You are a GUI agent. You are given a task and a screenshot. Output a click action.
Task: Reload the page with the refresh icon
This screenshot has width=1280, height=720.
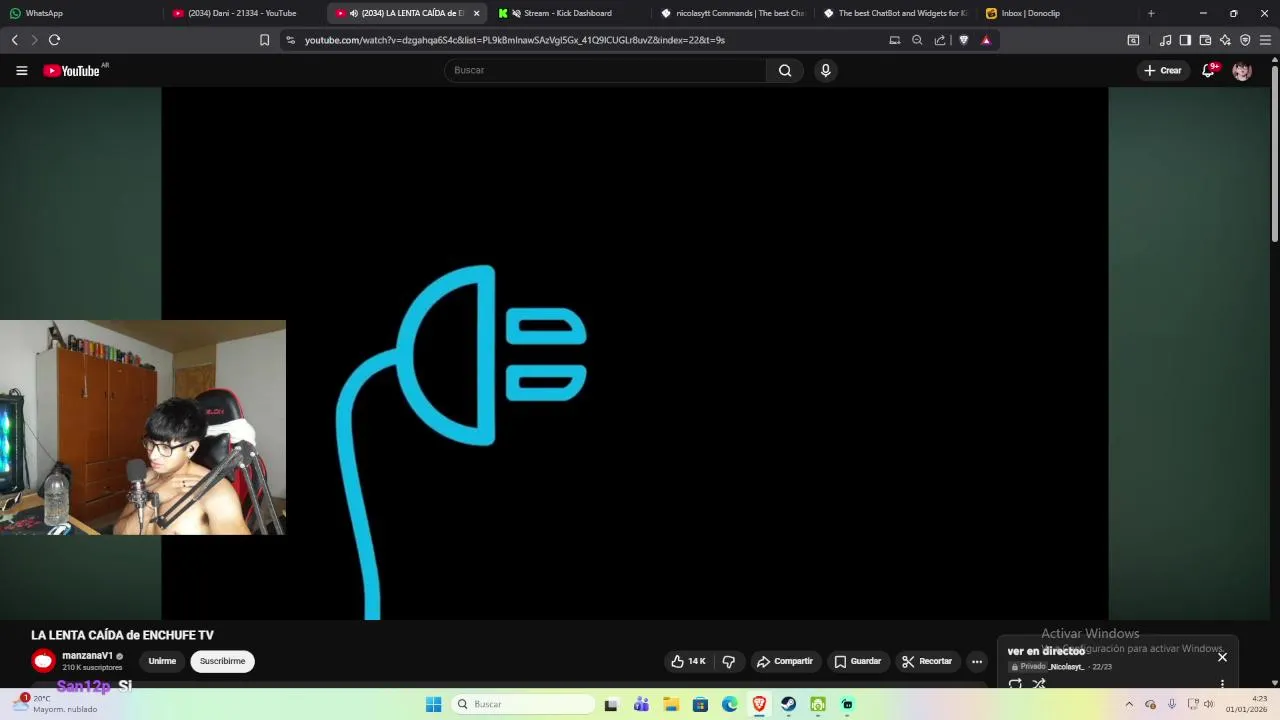[x=54, y=40]
